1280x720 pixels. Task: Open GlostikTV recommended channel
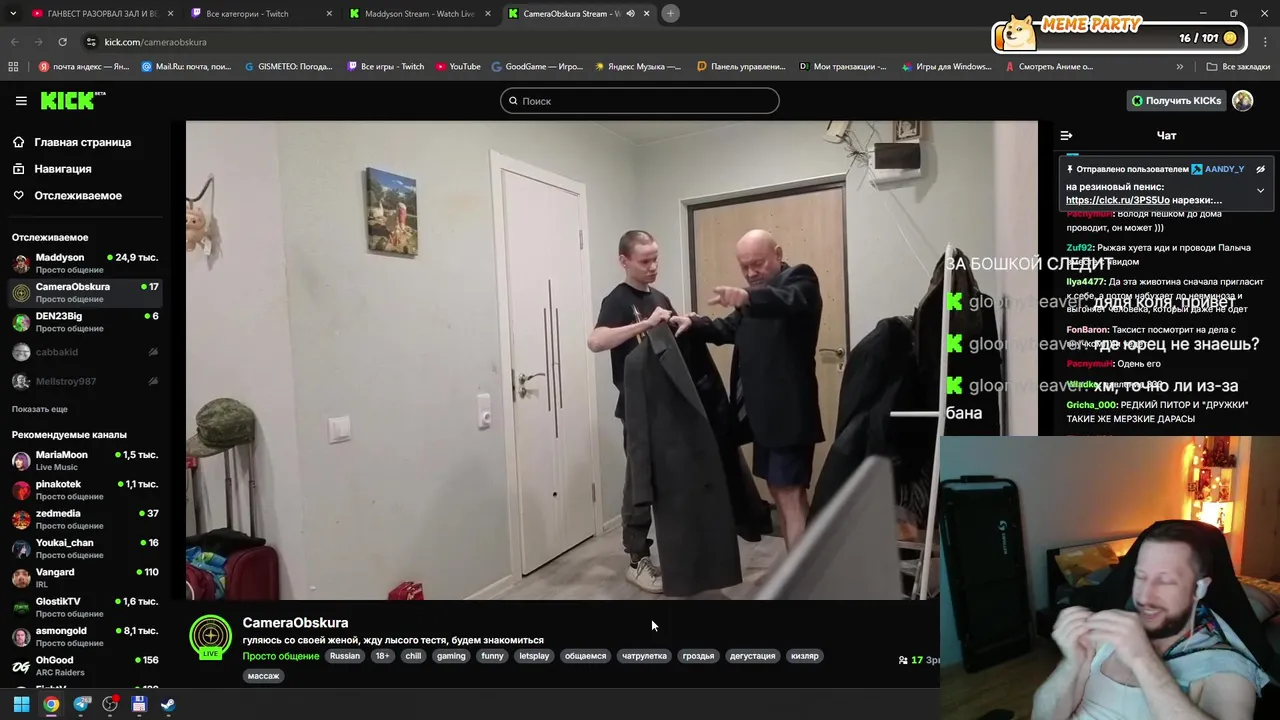pyautogui.click(x=85, y=607)
